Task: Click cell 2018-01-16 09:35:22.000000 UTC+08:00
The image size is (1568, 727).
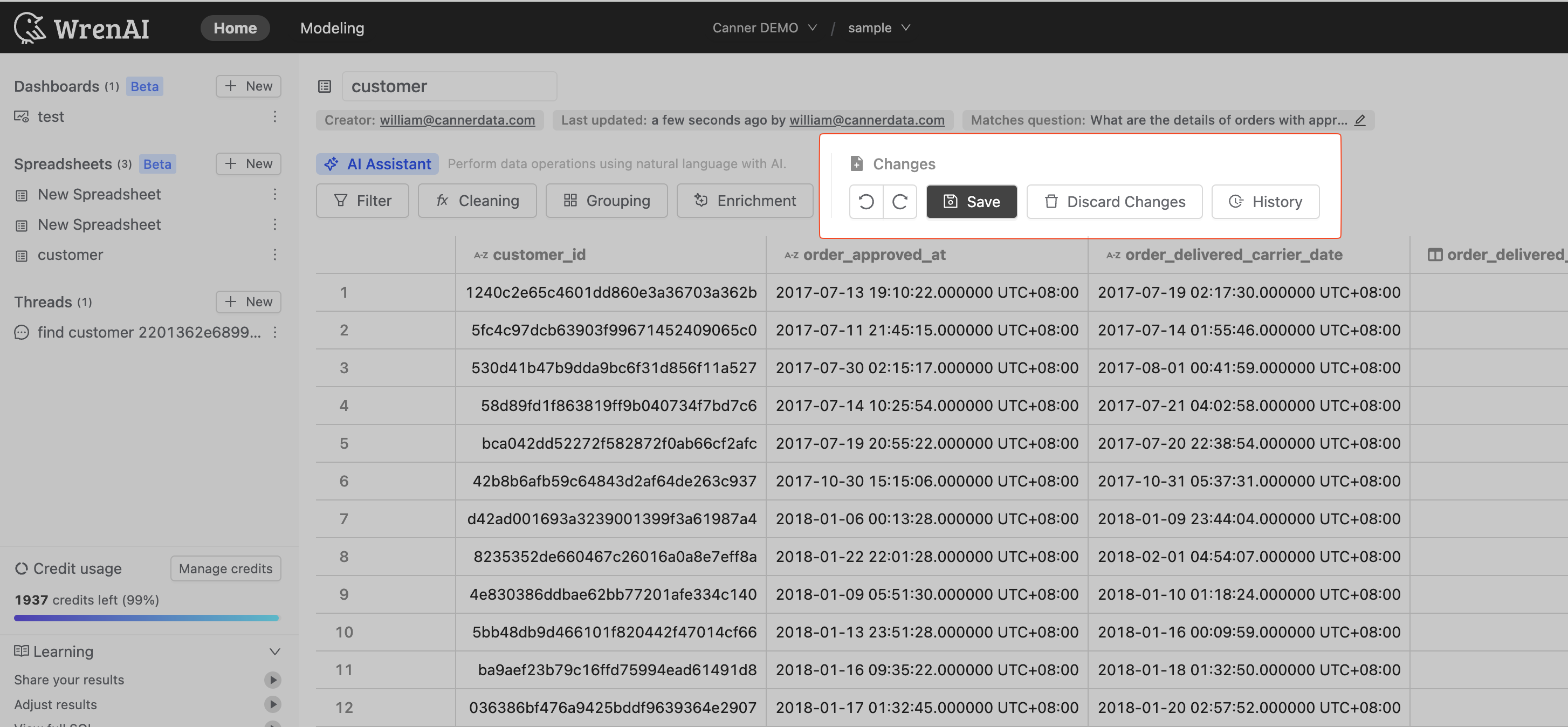Action: pyautogui.click(x=926, y=670)
